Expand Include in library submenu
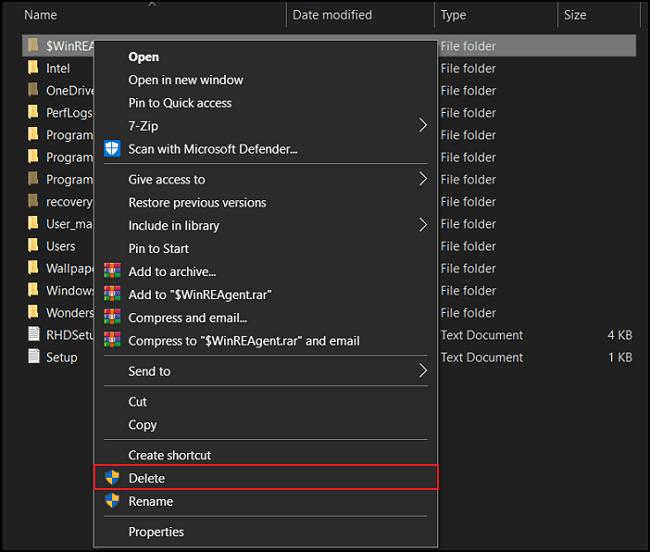 pos(422,225)
